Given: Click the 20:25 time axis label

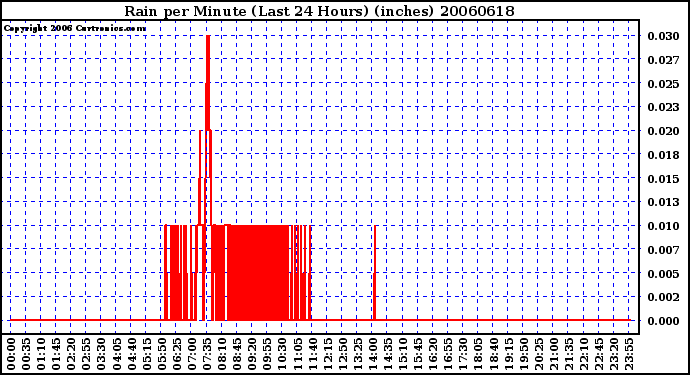Looking at the screenshot, I should tap(538, 354).
